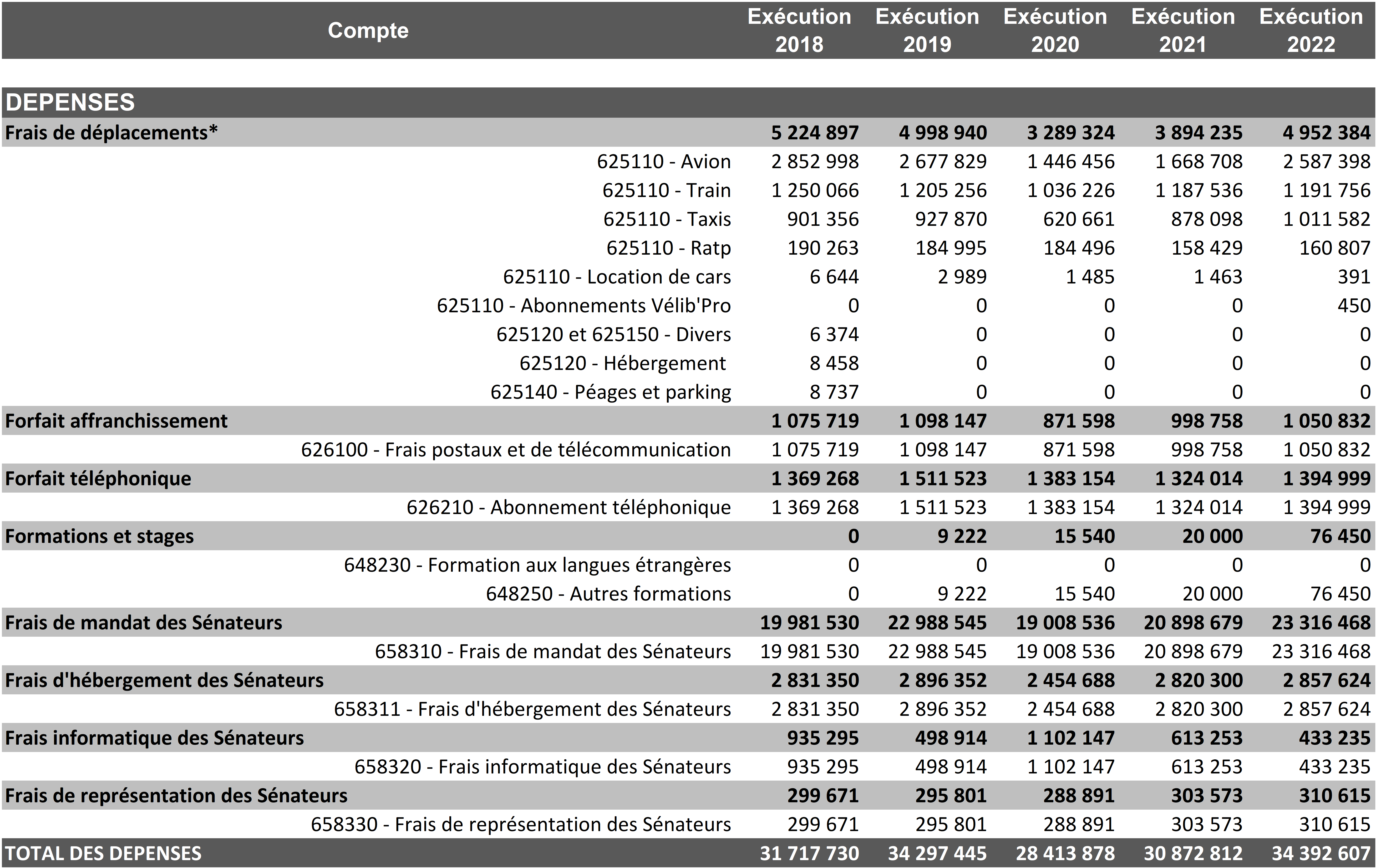Screen dimensions: 1376x868
Task: Select 648250 - Autres formations row label
Action: click(x=608, y=594)
